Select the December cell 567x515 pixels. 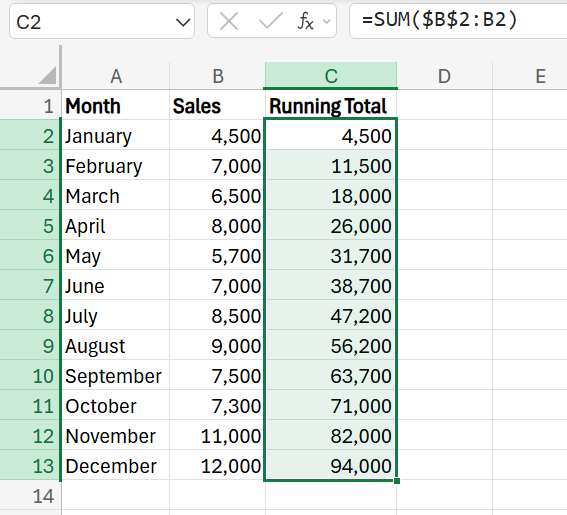point(116,466)
